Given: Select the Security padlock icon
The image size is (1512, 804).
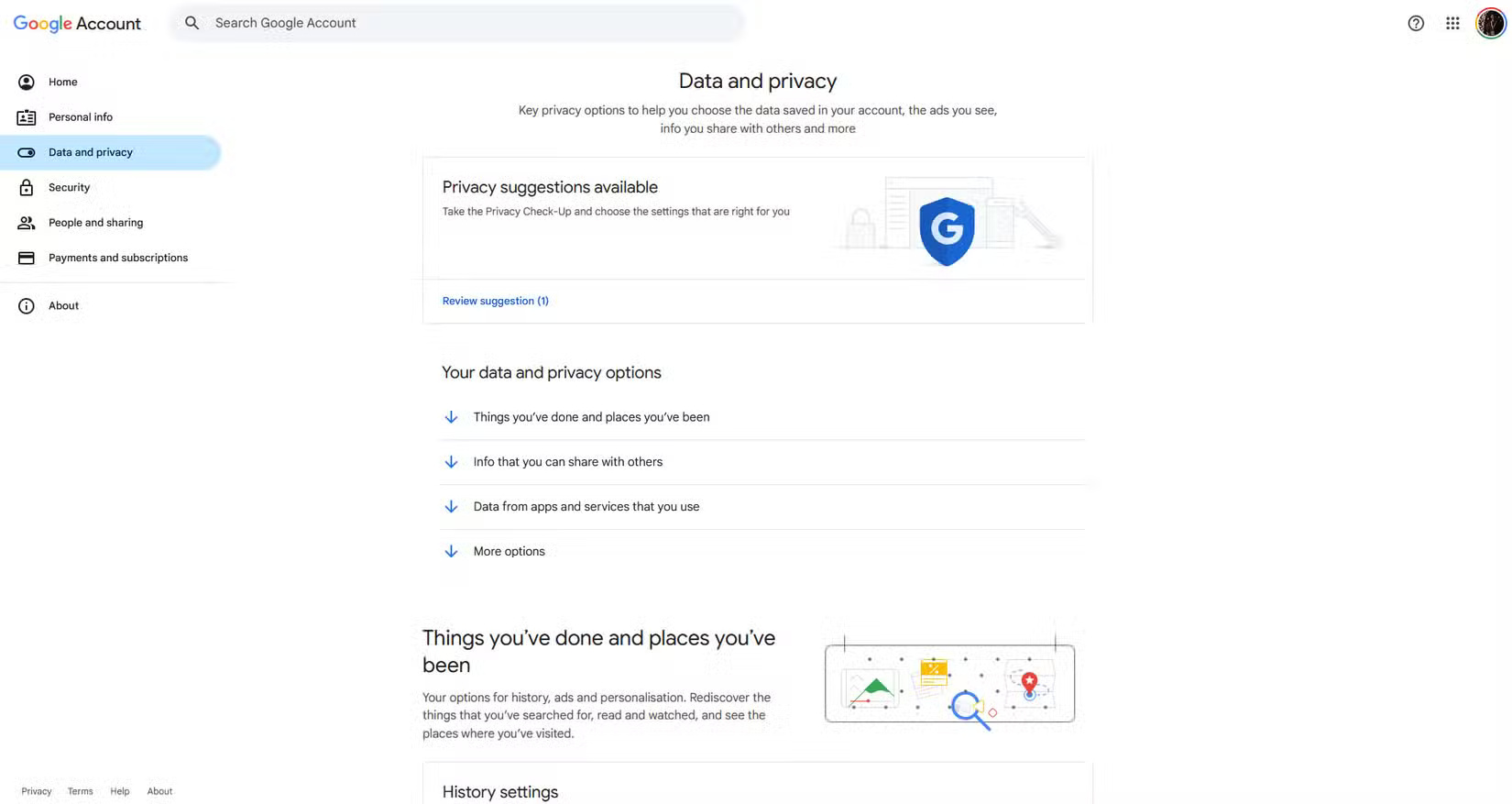Looking at the screenshot, I should tap(27, 187).
